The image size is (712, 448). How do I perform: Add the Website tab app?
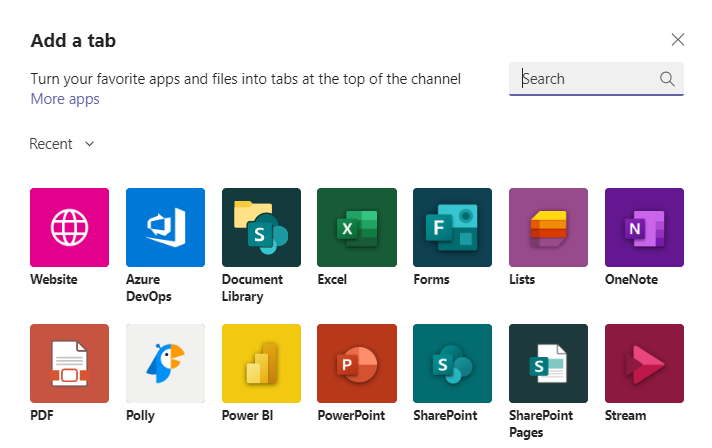pyautogui.click(x=69, y=227)
